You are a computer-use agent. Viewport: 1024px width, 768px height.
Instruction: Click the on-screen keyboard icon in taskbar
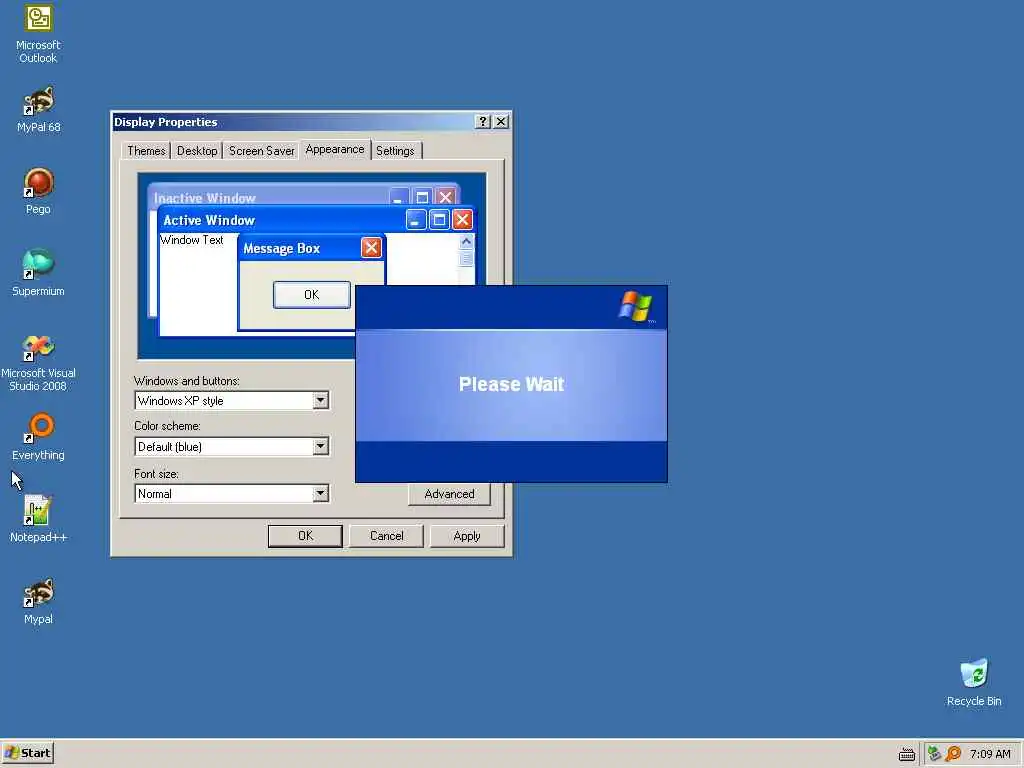(906, 754)
